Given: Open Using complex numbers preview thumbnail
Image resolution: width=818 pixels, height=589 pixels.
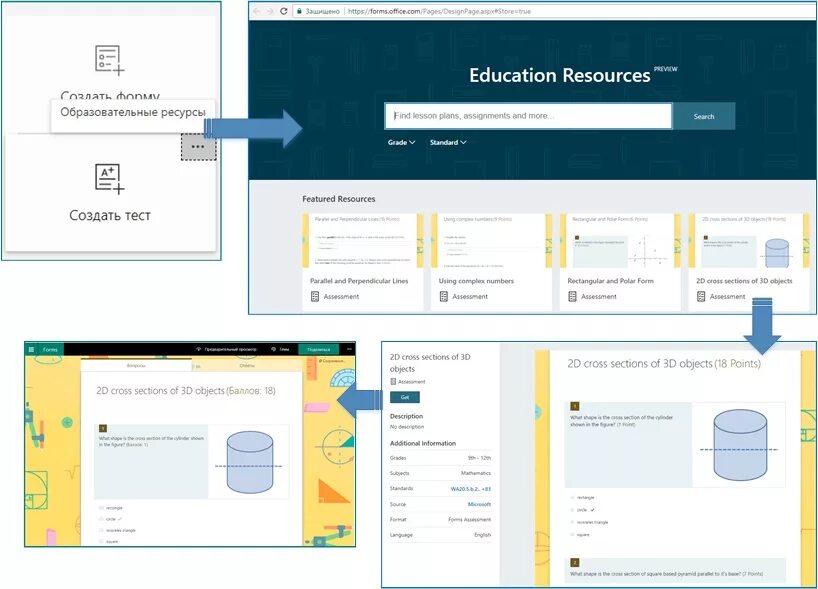Looking at the screenshot, I should pyautogui.click(x=491, y=241).
